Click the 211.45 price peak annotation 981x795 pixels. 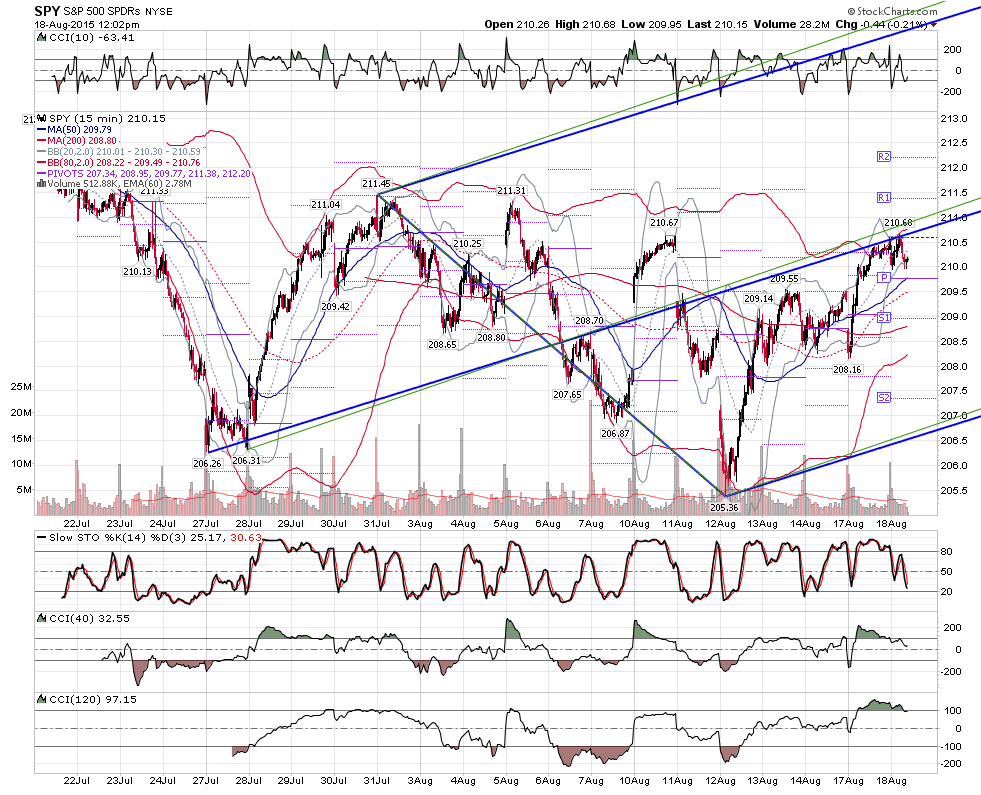click(x=376, y=184)
